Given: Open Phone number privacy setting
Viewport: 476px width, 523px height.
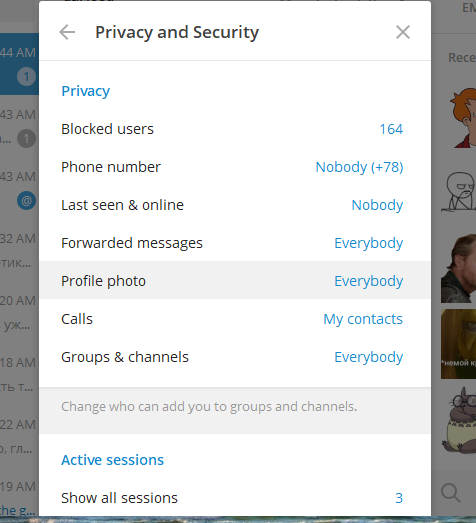Looking at the screenshot, I should pyautogui.click(x=235, y=167).
